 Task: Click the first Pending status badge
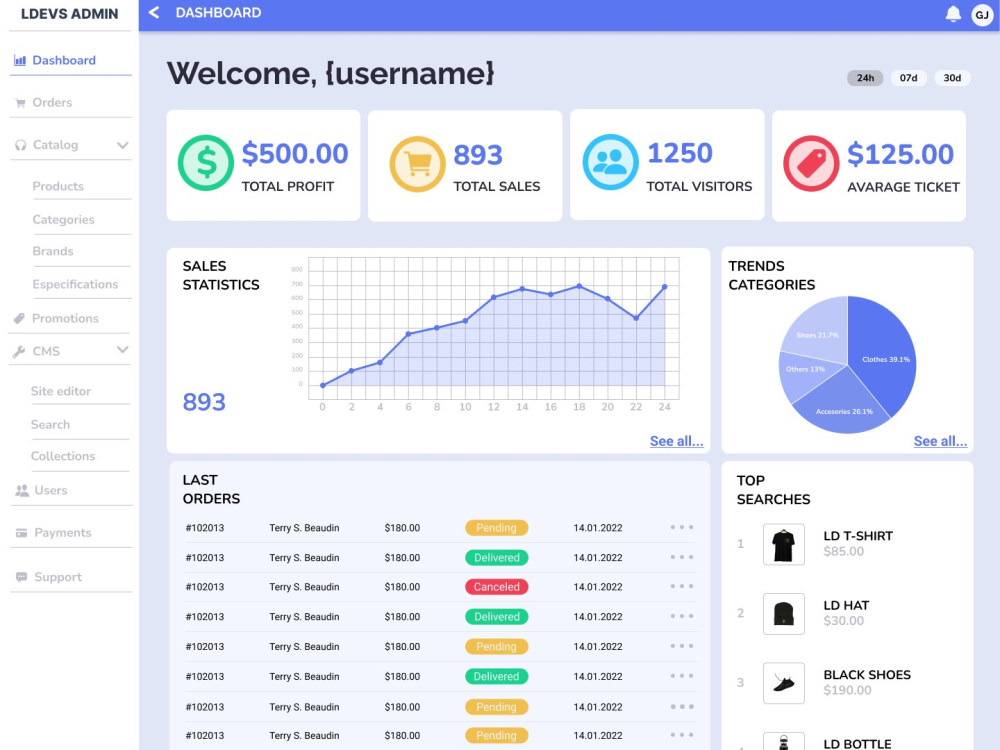496,527
